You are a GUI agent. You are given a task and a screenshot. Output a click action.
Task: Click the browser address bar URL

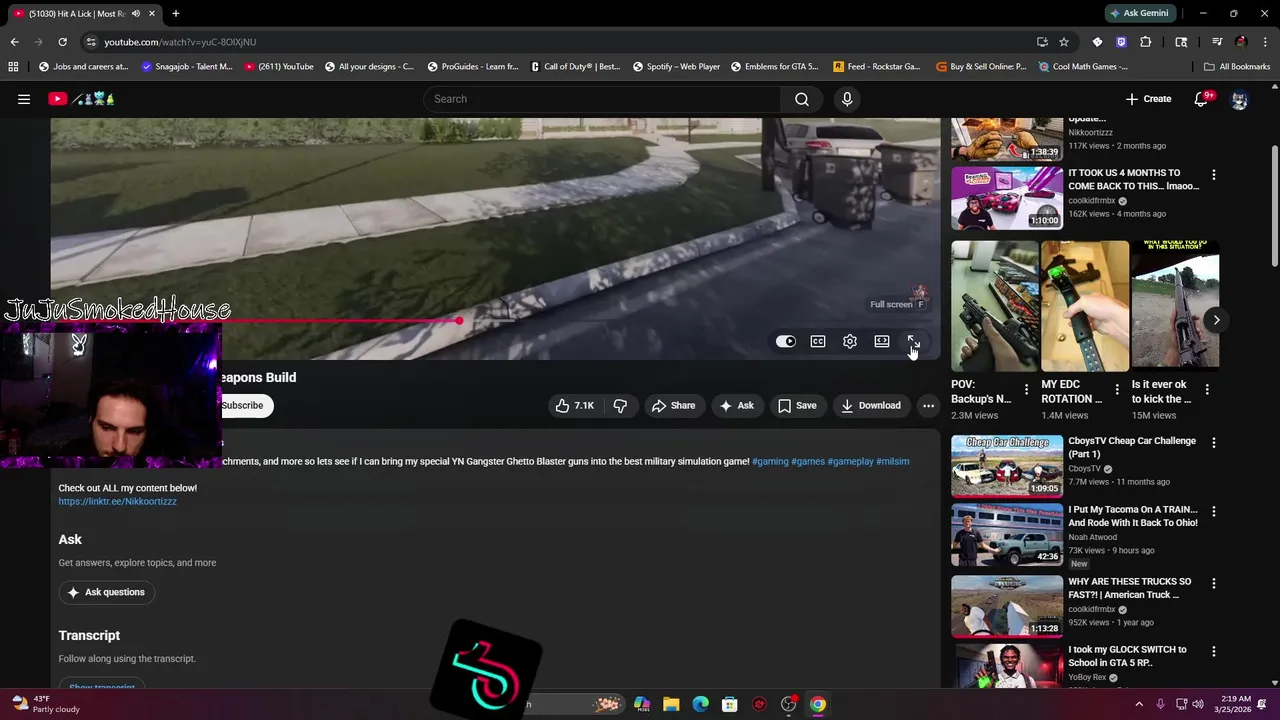pos(180,42)
